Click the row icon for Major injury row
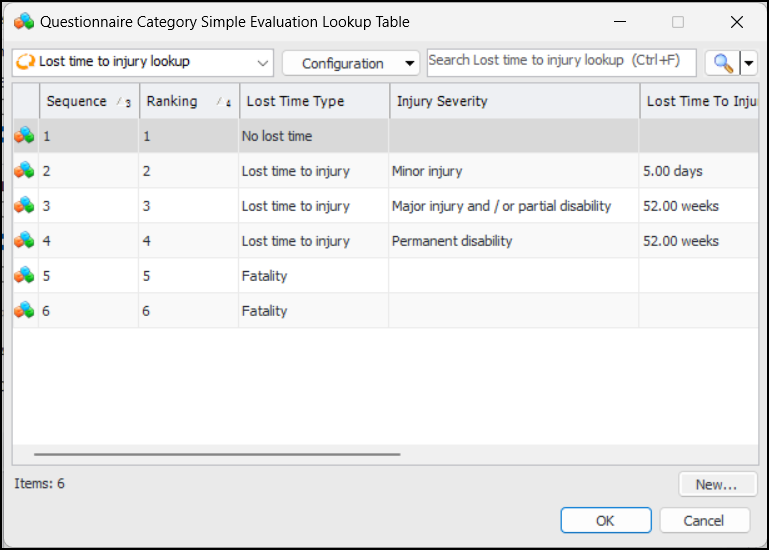Viewport: 769px width, 550px height. tap(25, 206)
